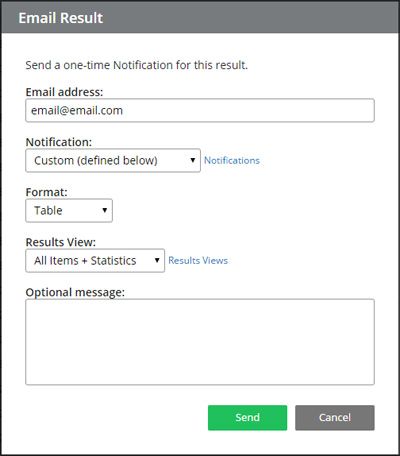This screenshot has height=456, width=400.
Task: Select the email@email.com text in the field
Action: coord(77,110)
